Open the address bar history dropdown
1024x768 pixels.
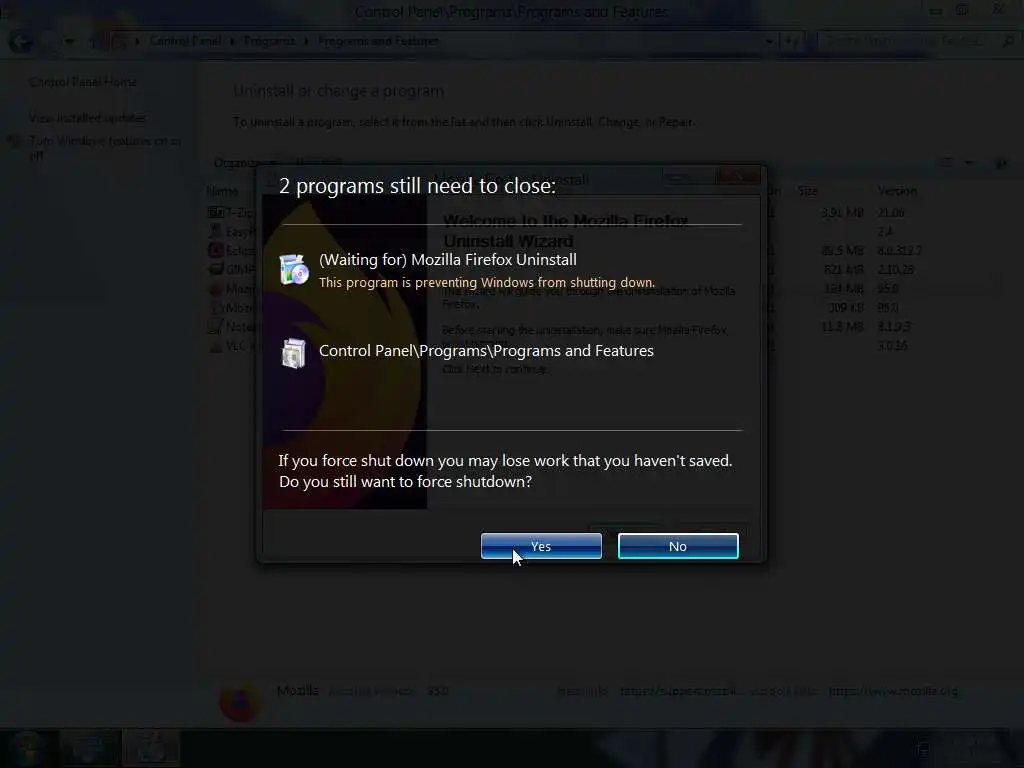769,42
